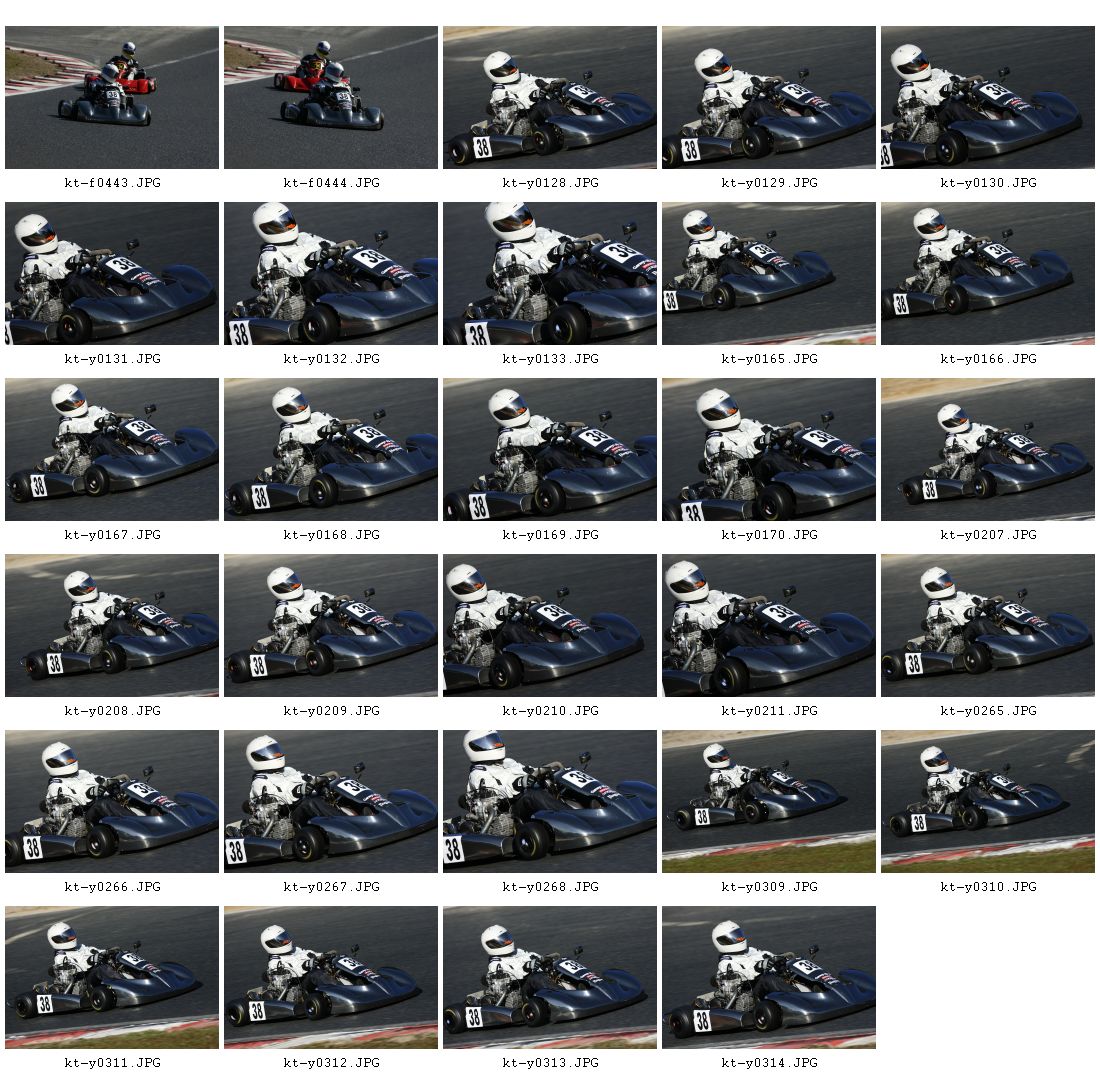
Task: Click the kt-y0268.JPG filename label
Action: [551, 887]
